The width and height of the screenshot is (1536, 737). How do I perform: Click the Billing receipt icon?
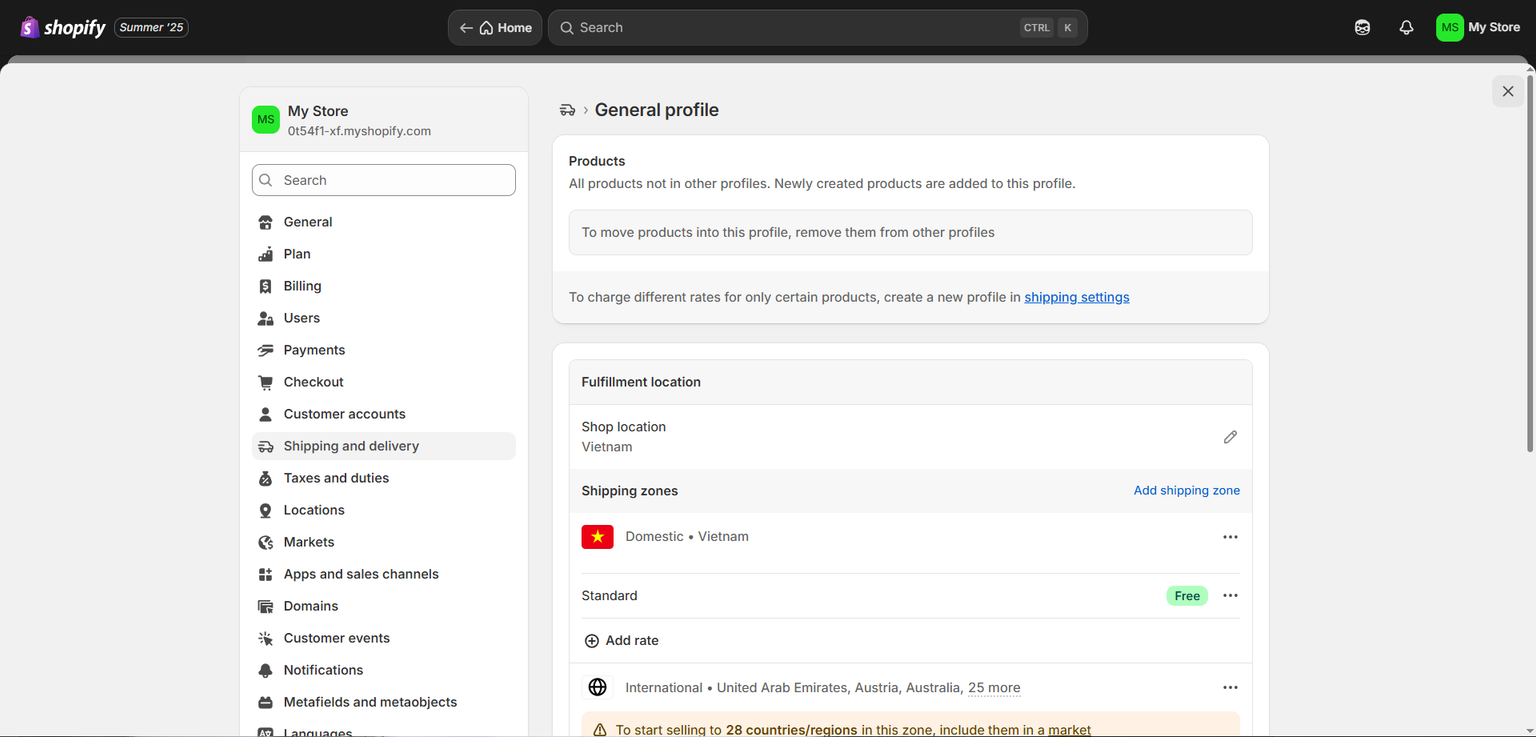265,286
